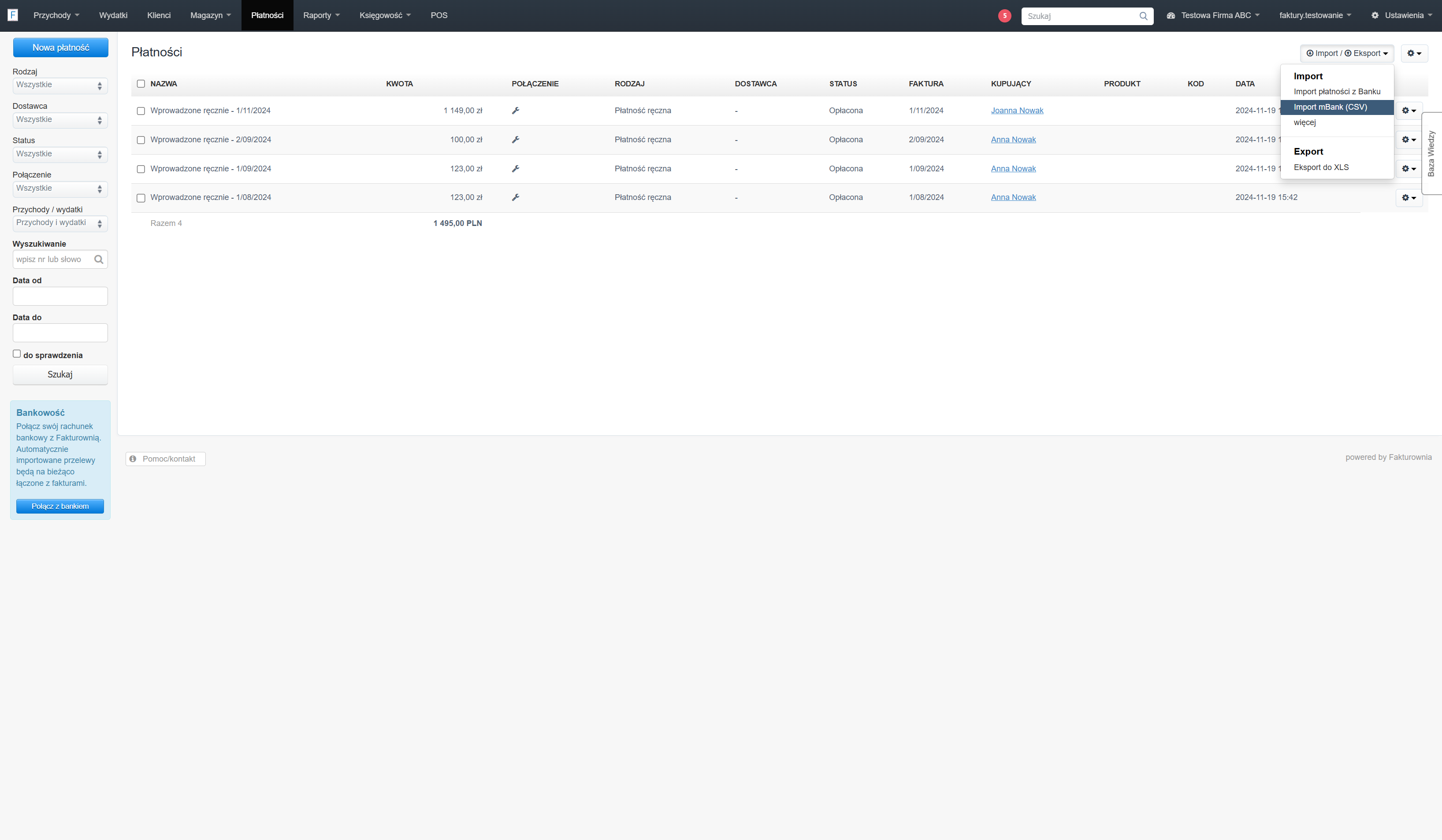Viewport: 1442px width, 840px height.
Task: Click the gear icon next to Ustawienia
Action: click(1375, 15)
